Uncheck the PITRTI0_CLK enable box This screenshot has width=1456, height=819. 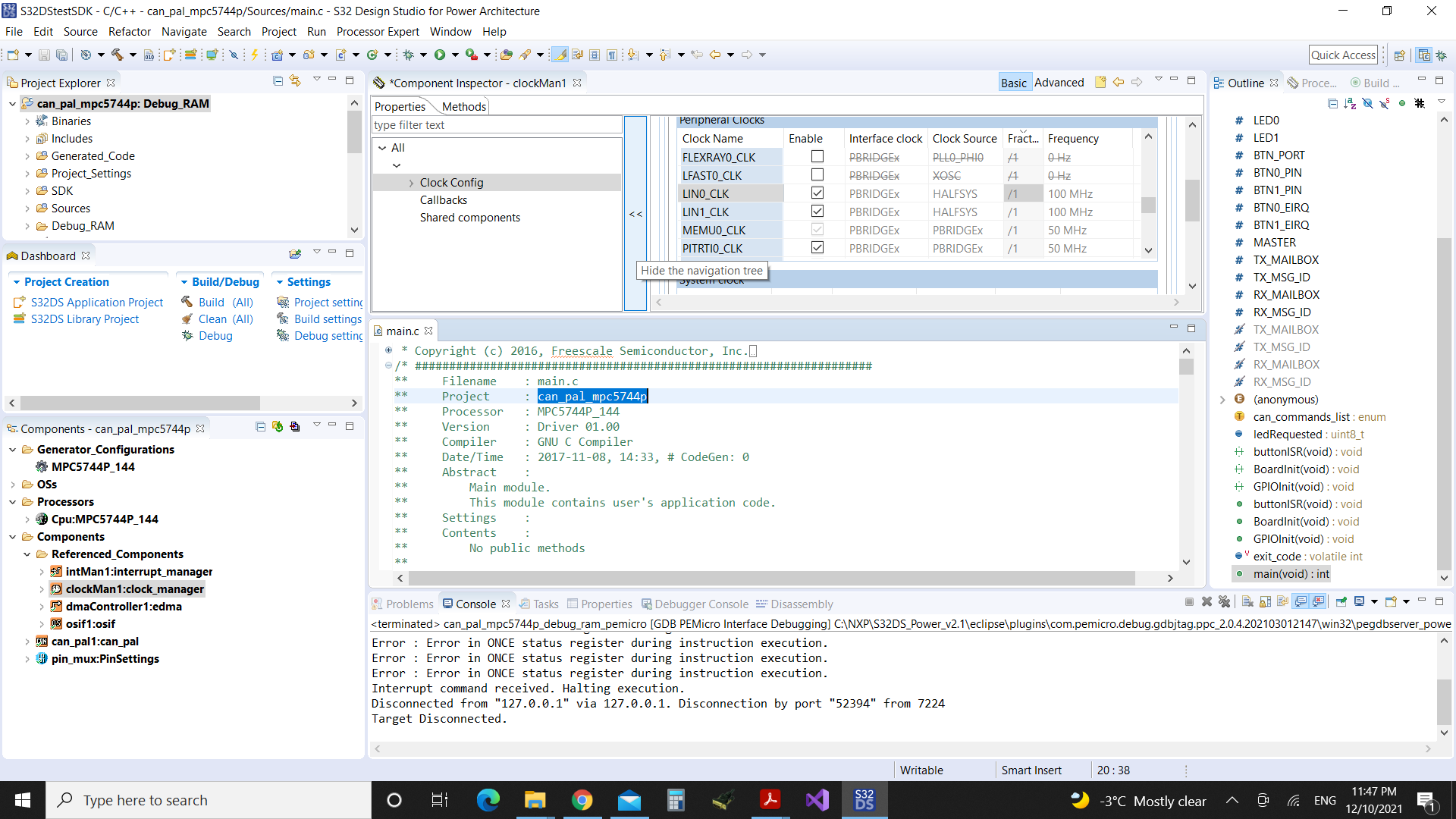coord(817,248)
